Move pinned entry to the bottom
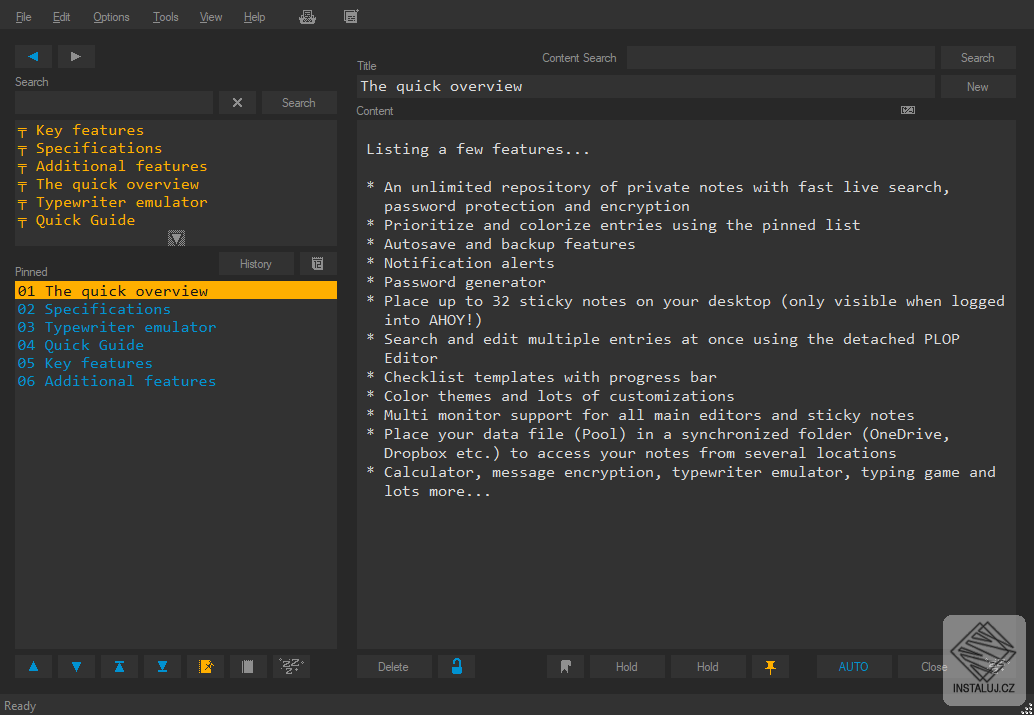 tap(162, 666)
